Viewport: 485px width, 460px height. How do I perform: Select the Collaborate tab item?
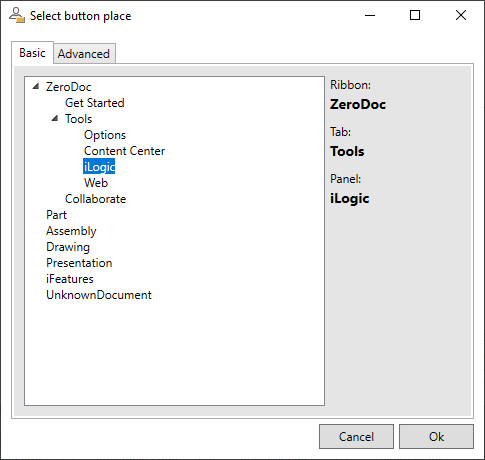[x=95, y=199]
